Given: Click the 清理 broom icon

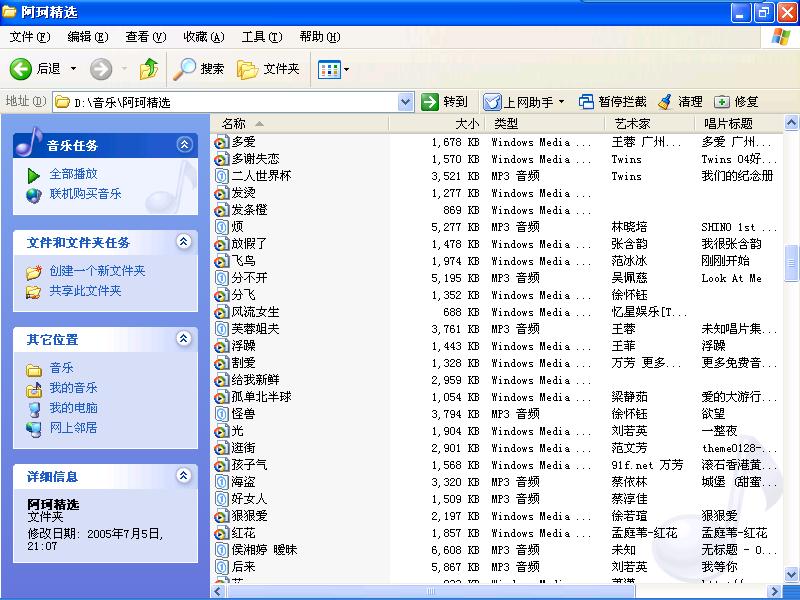Looking at the screenshot, I should 665,101.
